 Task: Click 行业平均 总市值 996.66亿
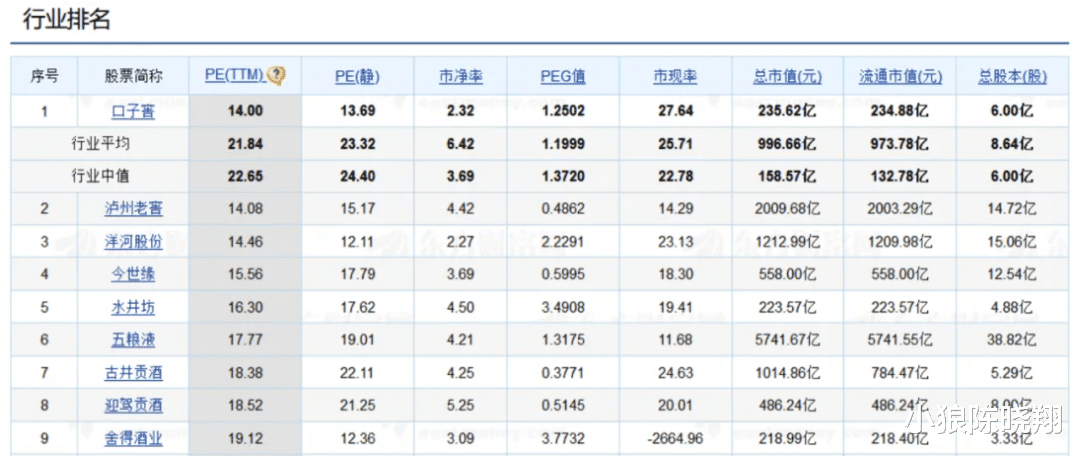click(x=787, y=144)
